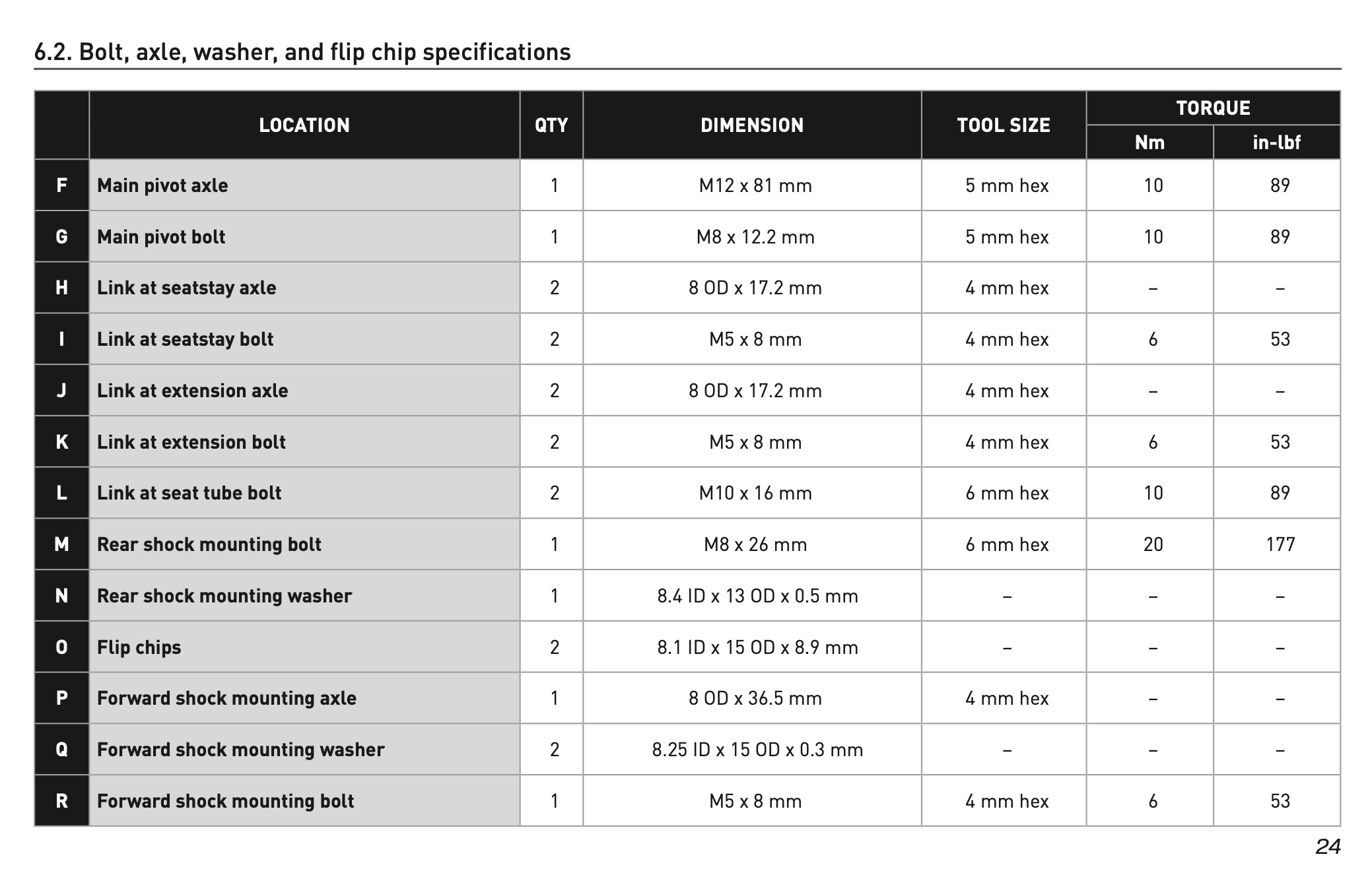Click the Main pivot axle label
Image resolution: width=1372 pixels, height=875 pixels.
click(x=162, y=185)
